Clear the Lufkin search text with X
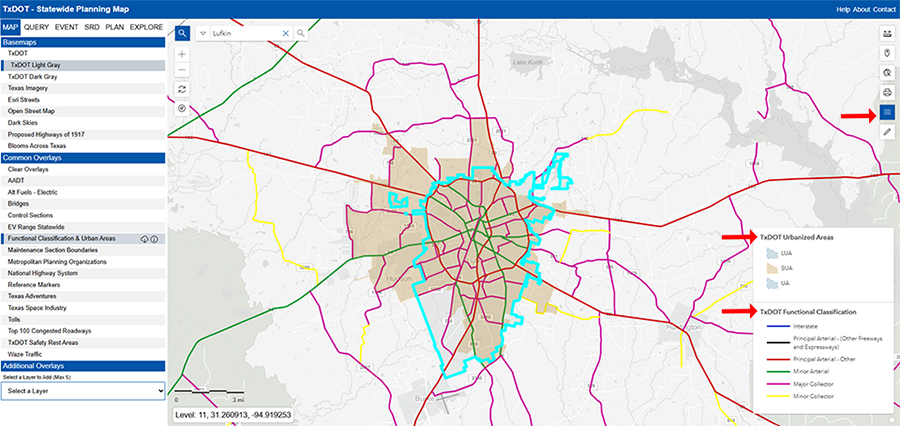Image resolution: width=900 pixels, height=426 pixels. pyautogui.click(x=285, y=33)
